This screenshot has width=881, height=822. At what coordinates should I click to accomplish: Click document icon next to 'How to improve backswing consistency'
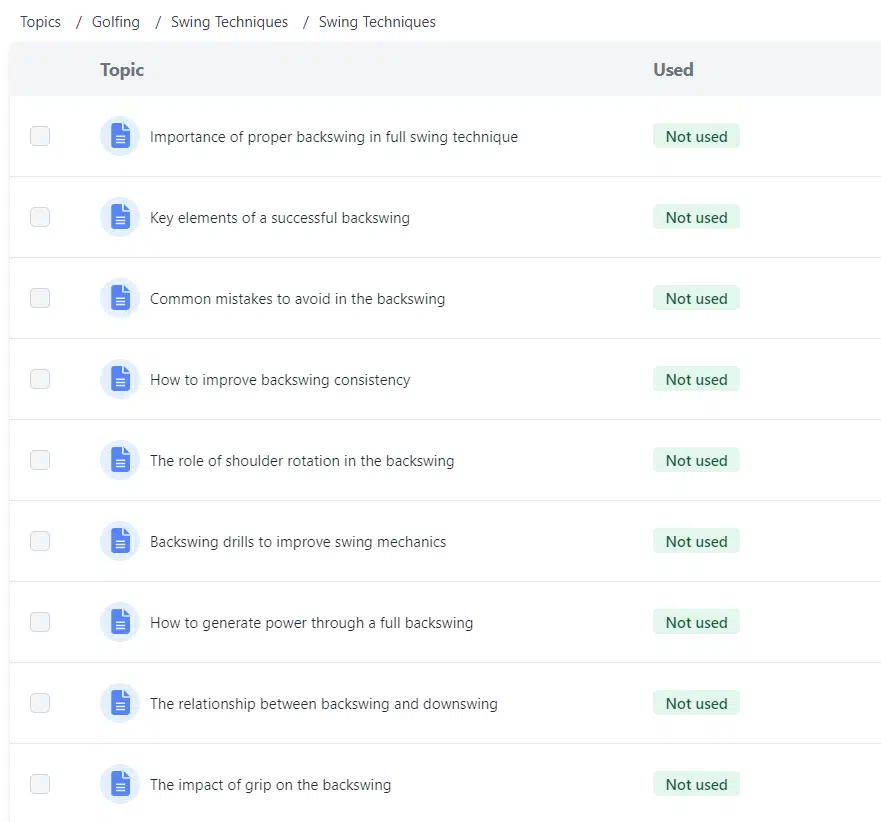tap(120, 379)
